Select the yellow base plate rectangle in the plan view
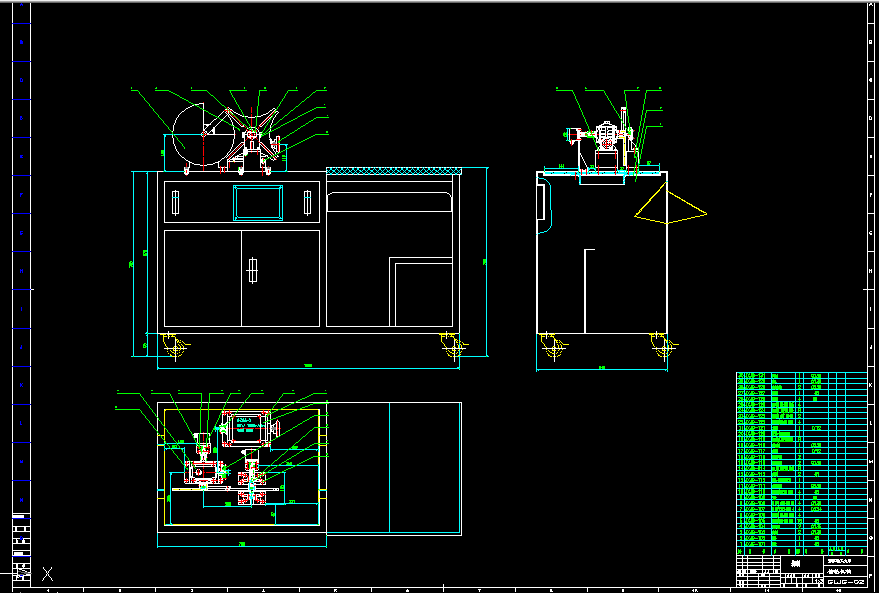This screenshot has width=879, height=593. pos(242,467)
